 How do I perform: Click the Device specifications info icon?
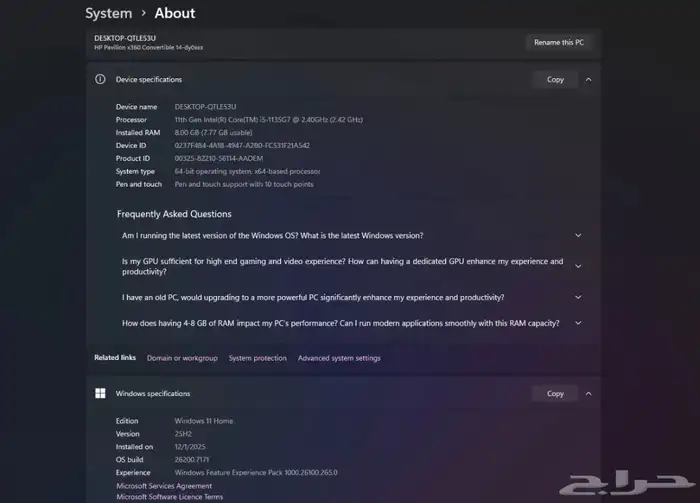coord(100,79)
